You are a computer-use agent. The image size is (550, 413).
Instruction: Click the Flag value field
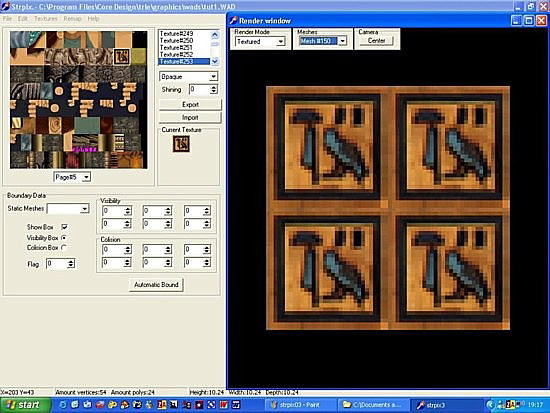tap(57, 264)
